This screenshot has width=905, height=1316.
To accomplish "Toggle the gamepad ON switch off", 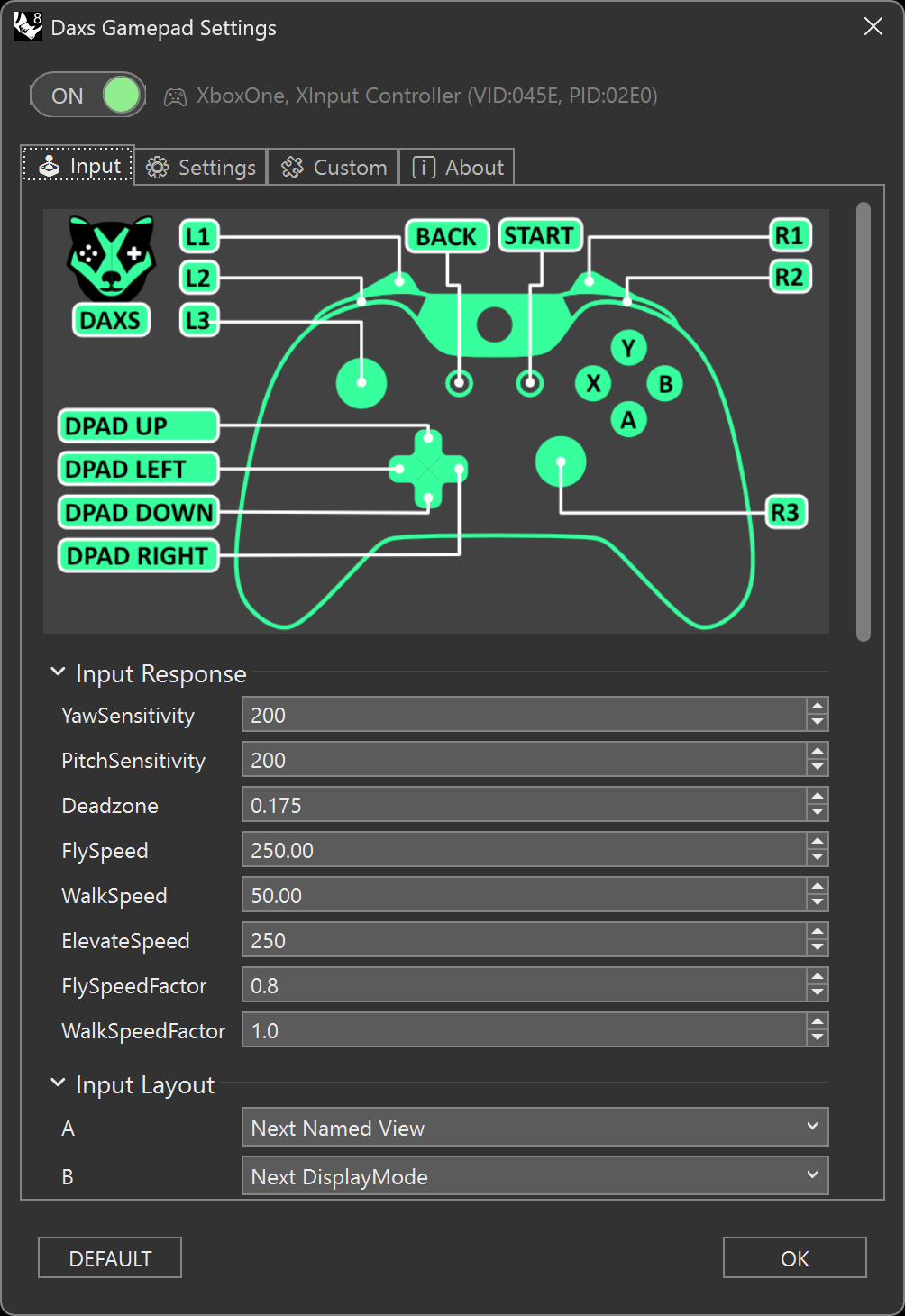I will coord(87,95).
